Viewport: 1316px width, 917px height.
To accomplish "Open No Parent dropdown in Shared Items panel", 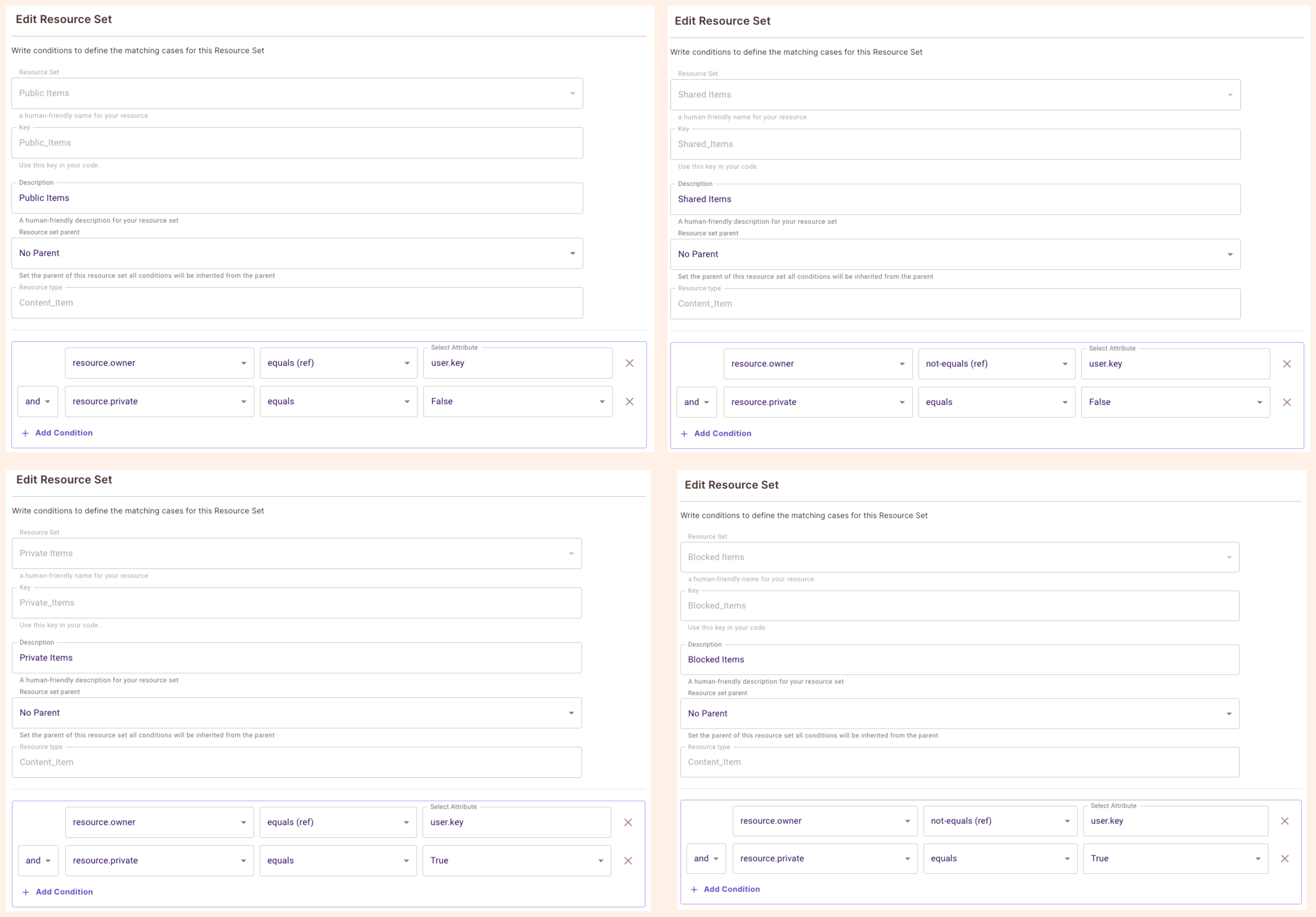I will pyautogui.click(x=955, y=254).
